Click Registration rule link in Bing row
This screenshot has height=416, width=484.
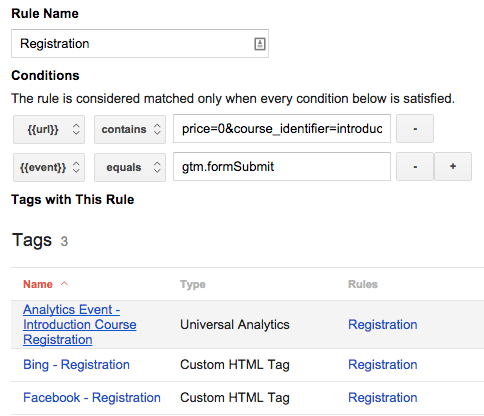pyautogui.click(x=383, y=365)
